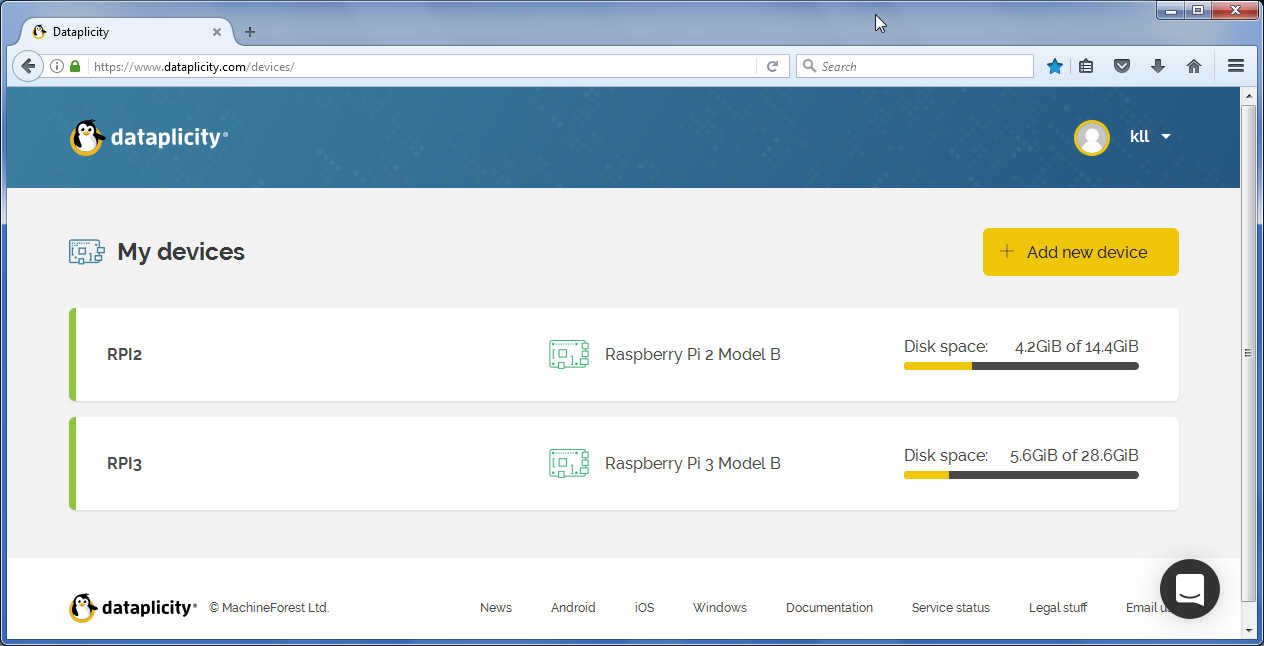
Task: Click the RPI2 disk space usage bar
Action: (x=1020, y=366)
